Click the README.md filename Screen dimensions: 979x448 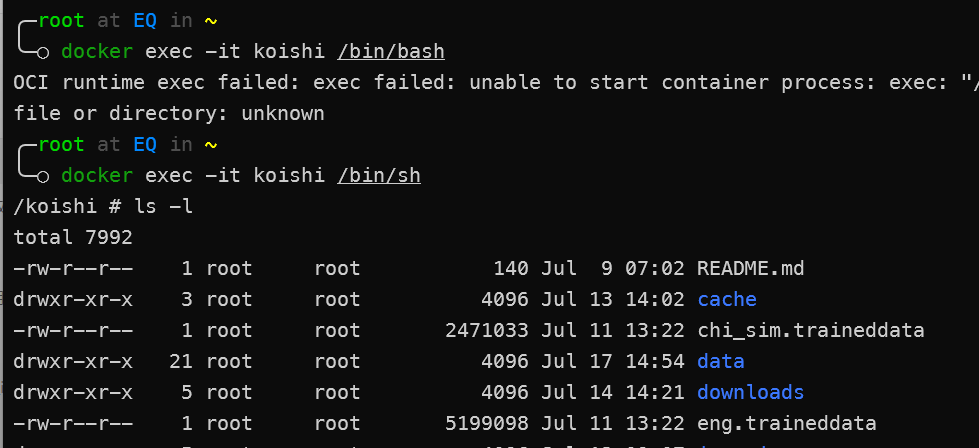(x=750, y=268)
